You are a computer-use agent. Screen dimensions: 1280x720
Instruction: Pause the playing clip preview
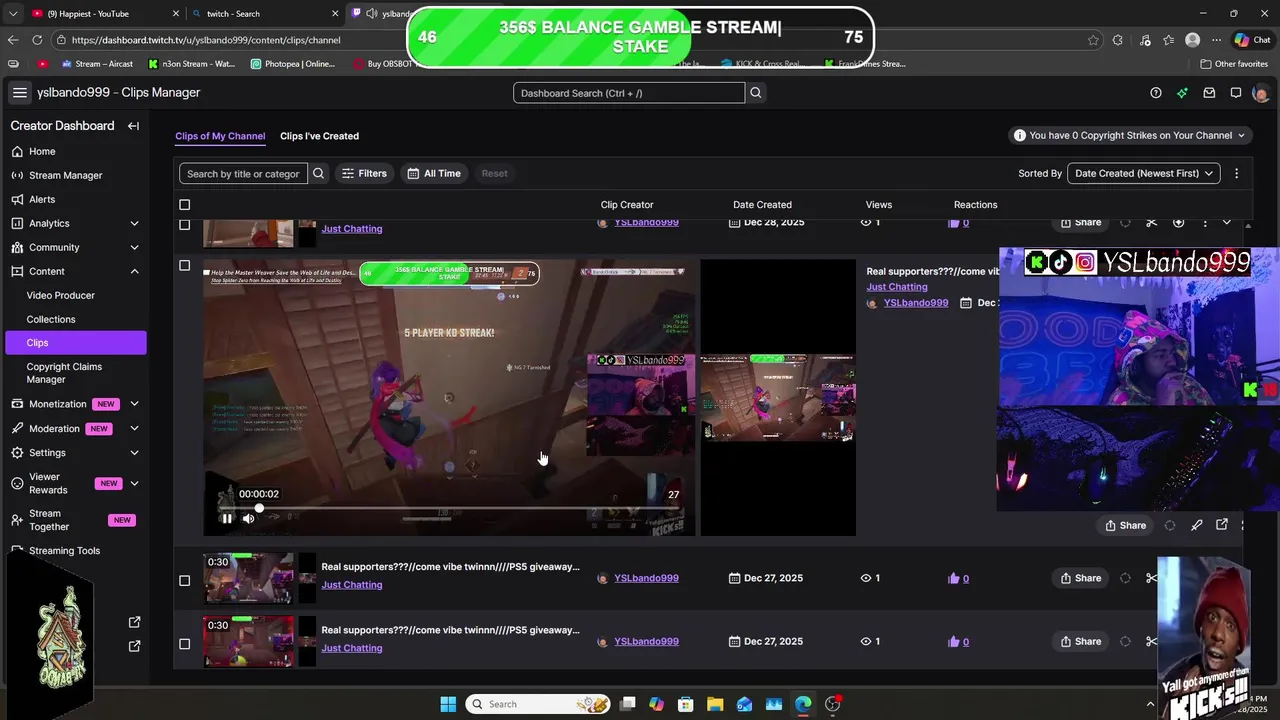pyautogui.click(x=227, y=518)
